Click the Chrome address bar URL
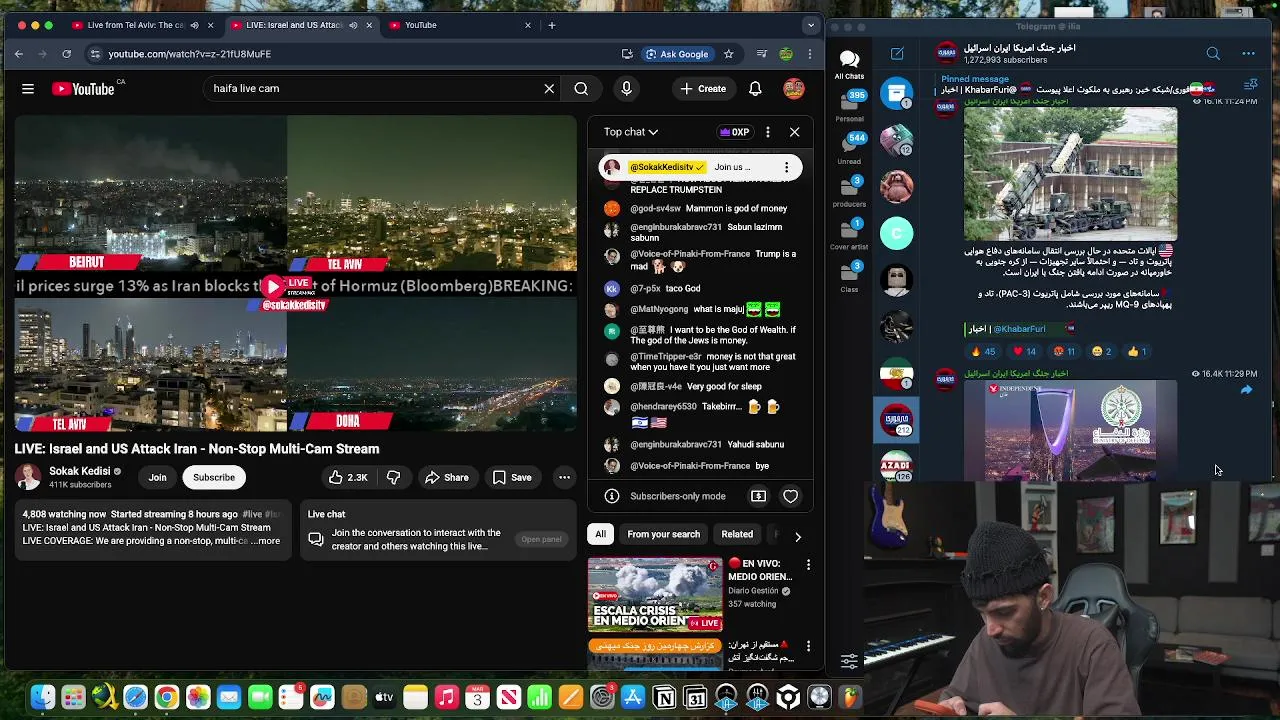This screenshot has height=720, width=1280. pyautogui.click(x=190, y=54)
